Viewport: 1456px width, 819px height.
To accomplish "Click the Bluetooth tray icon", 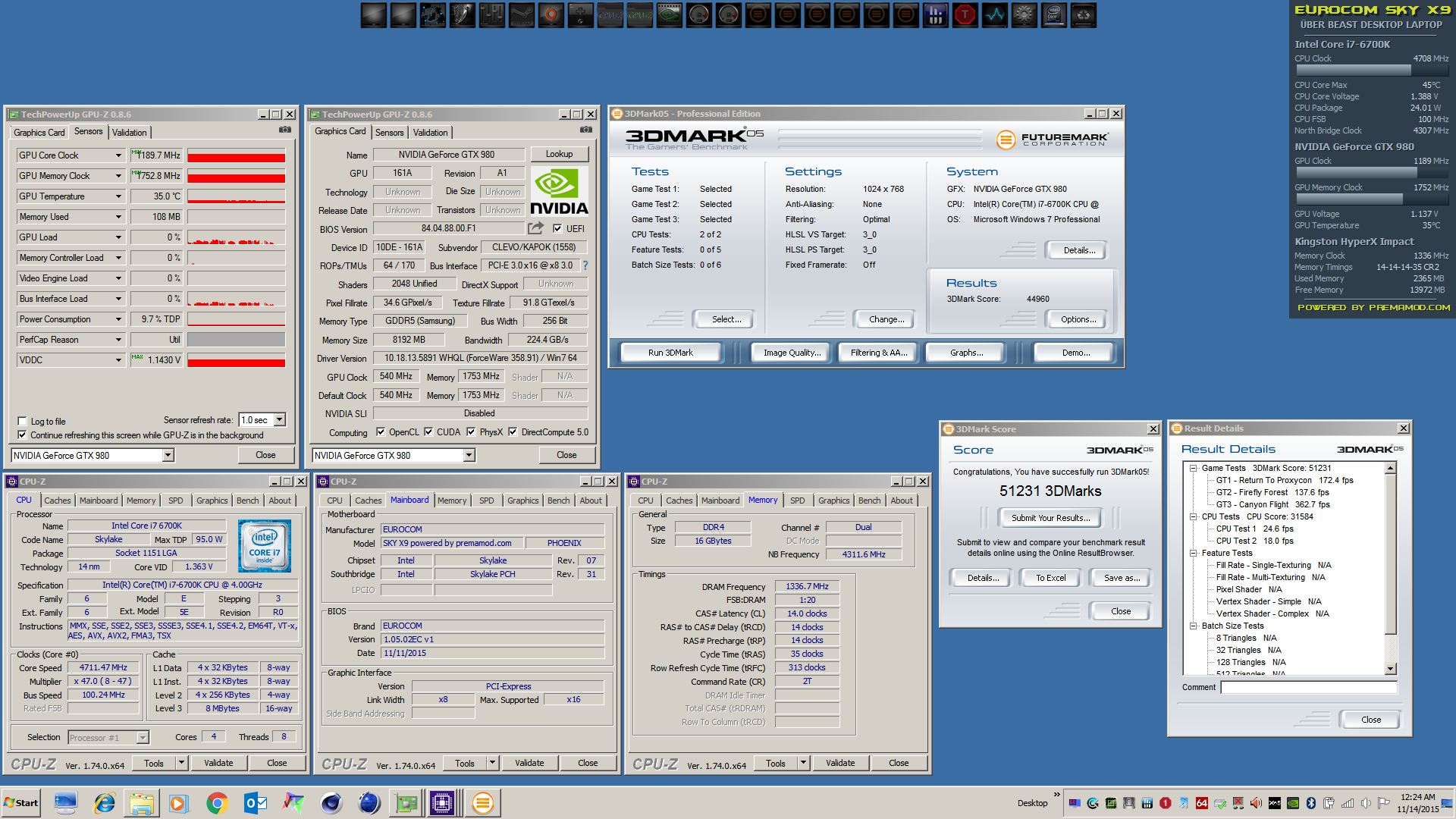I will click(1310, 803).
